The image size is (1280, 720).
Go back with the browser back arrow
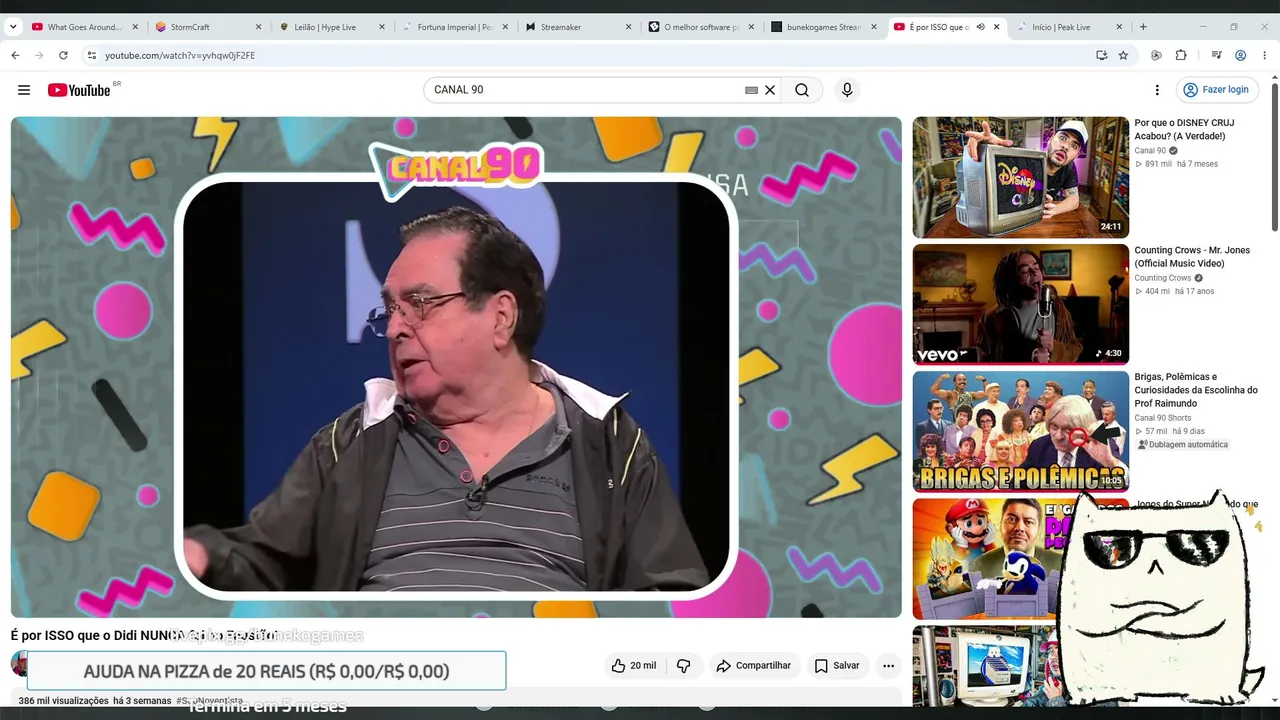point(15,56)
